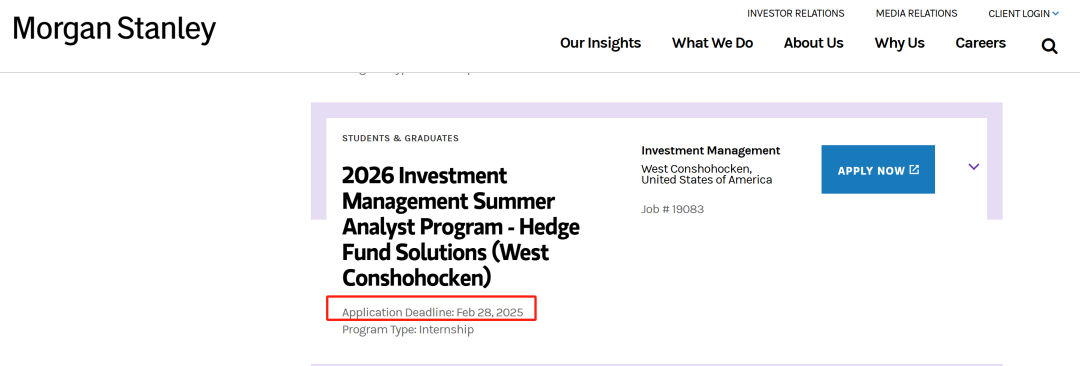Expand job details with the purple chevron

click(x=973, y=167)
